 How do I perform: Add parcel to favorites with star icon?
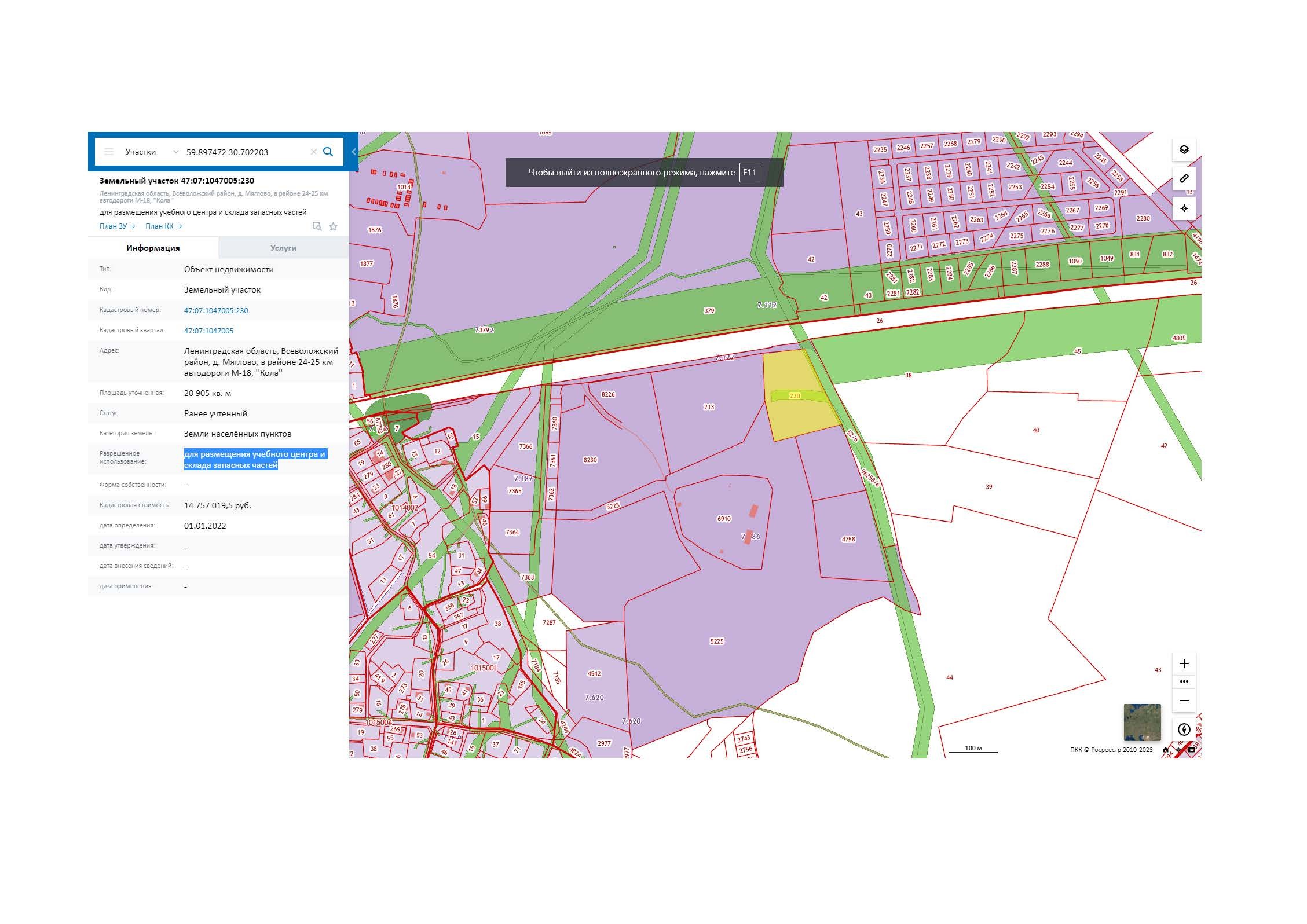333,226
